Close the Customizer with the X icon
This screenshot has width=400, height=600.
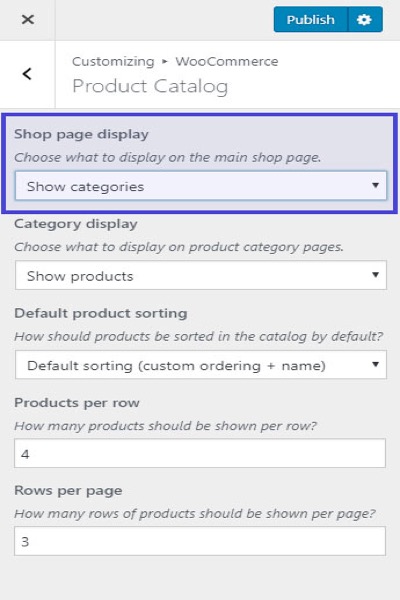tap(28, 20)
